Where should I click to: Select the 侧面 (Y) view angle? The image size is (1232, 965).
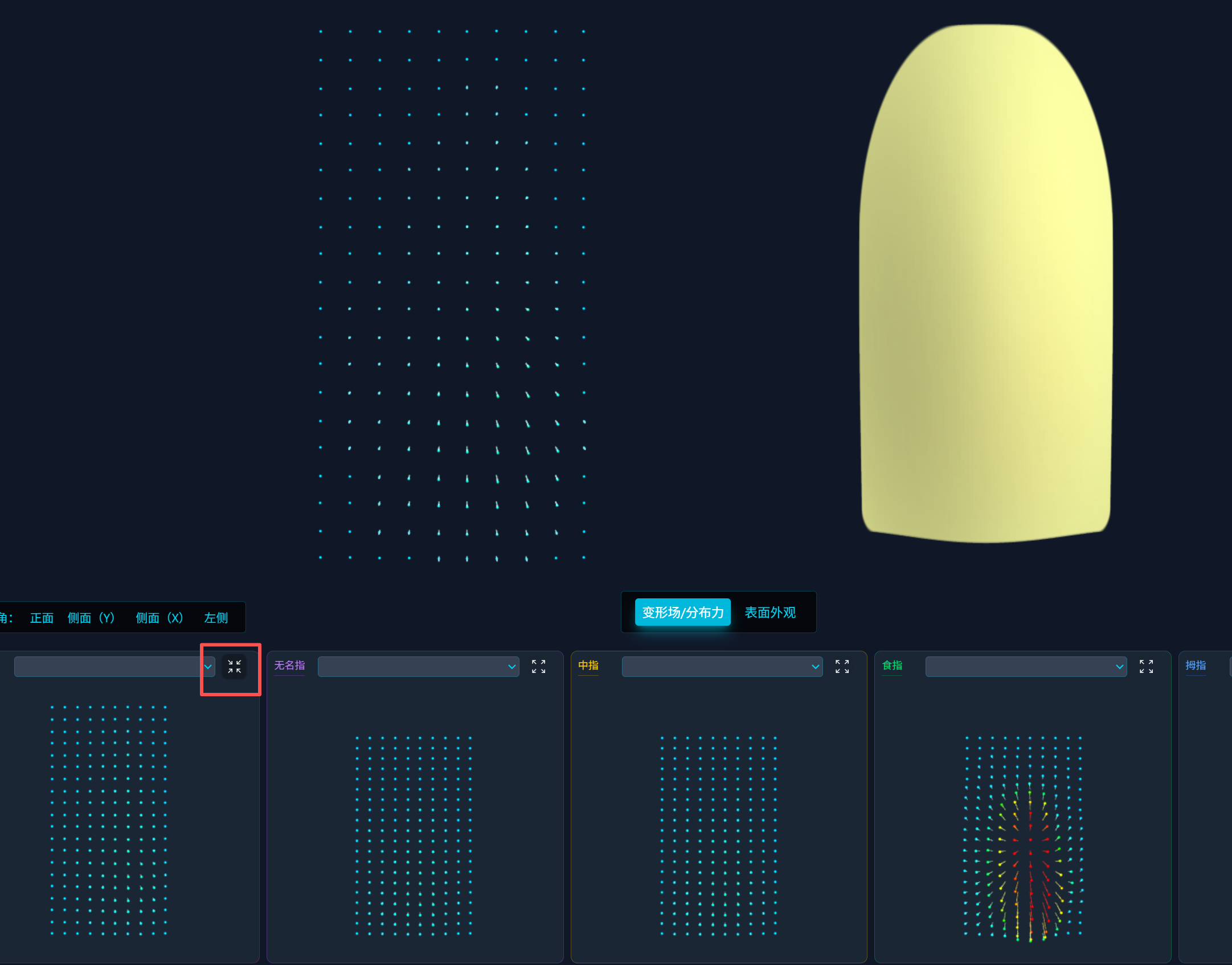91,618
